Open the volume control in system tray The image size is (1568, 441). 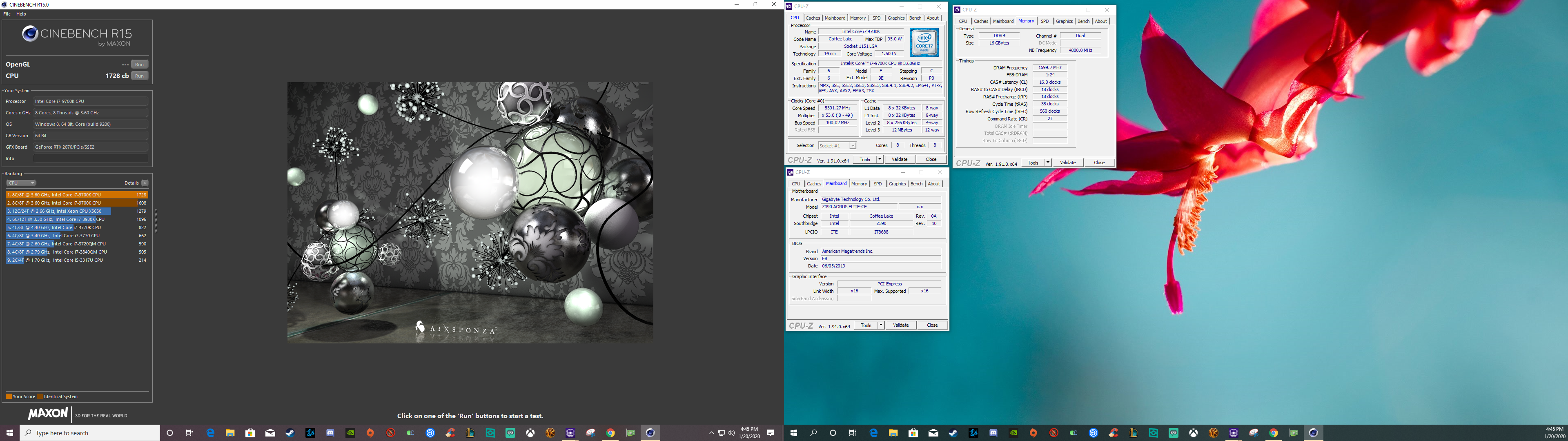click(x=731, y=433)
